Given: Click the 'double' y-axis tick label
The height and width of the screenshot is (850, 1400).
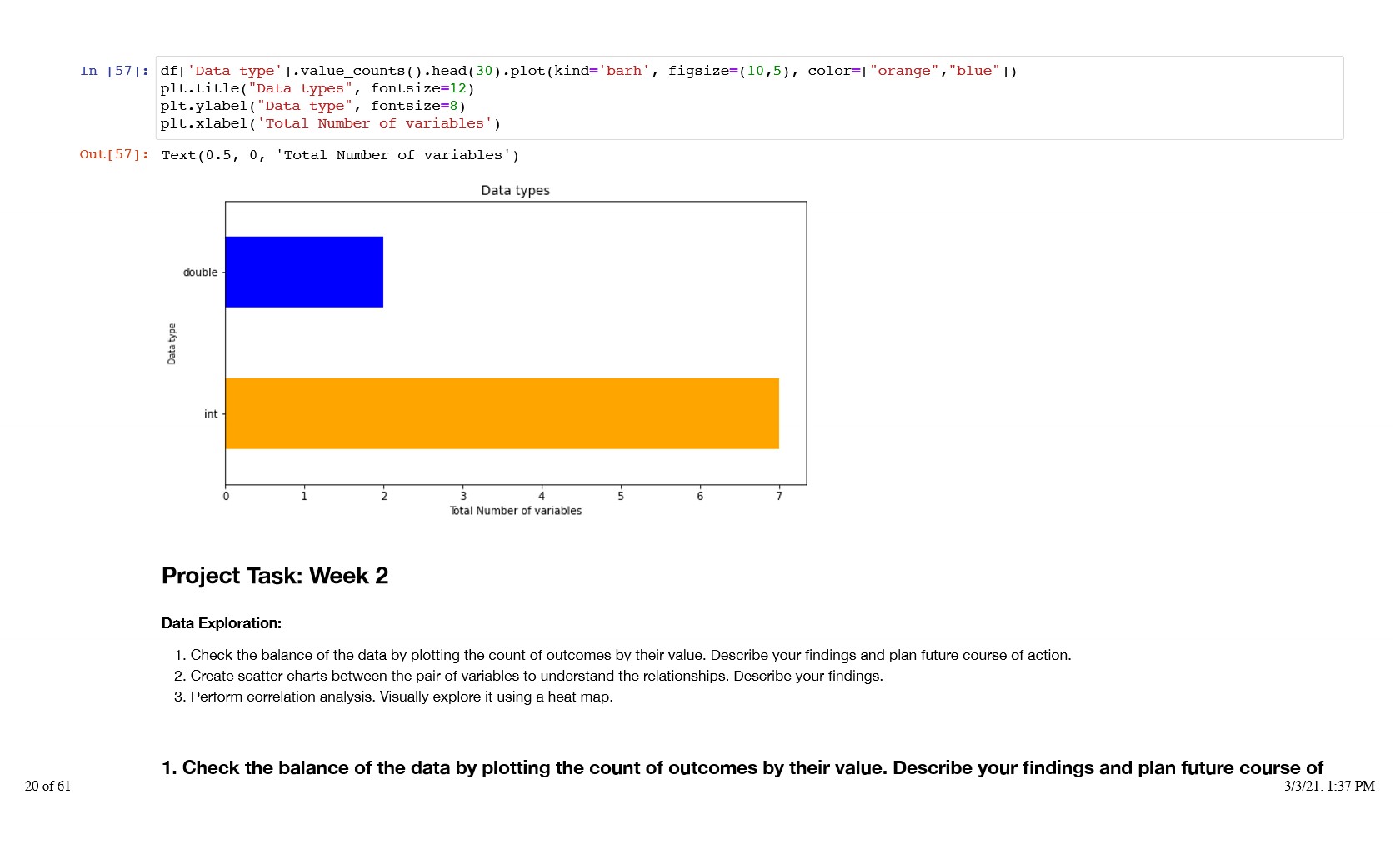Looking at the screenshot, I should tap(200, 272).
